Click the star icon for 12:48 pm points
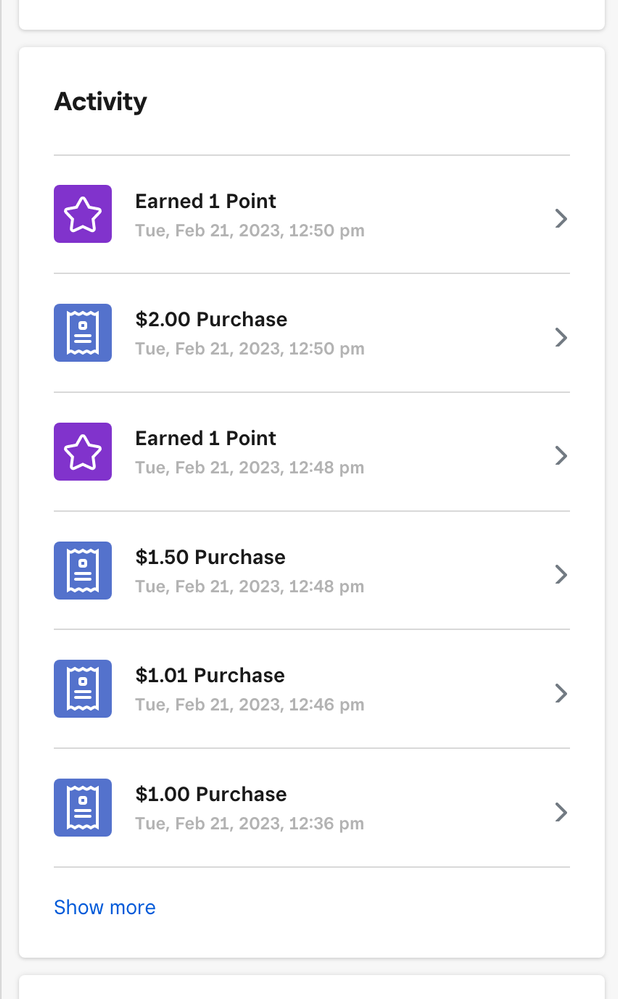 click(x=83, y=452)
